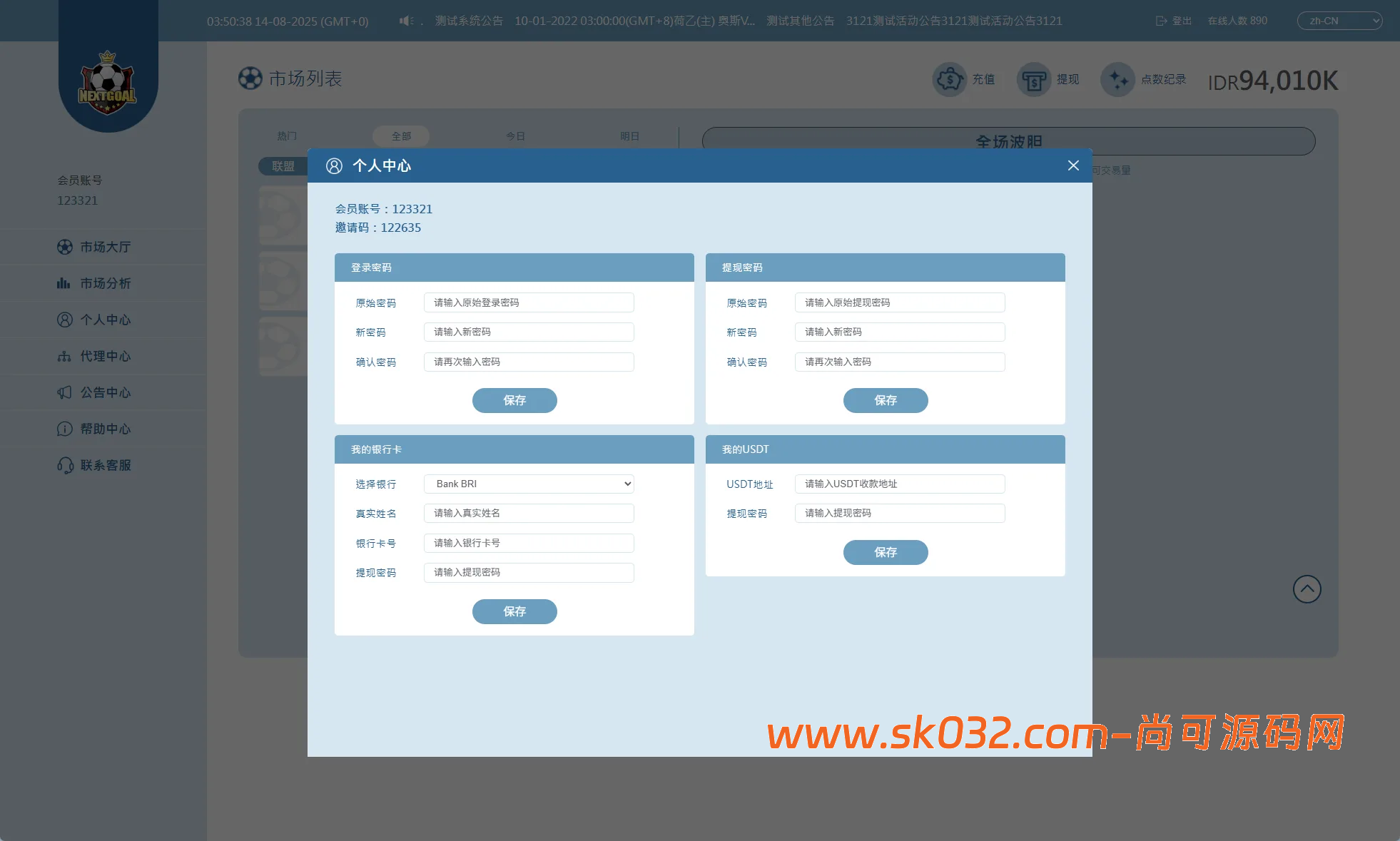Click 保存 in the 我的USDT section

pyautogui.click(x=885, y=552)
